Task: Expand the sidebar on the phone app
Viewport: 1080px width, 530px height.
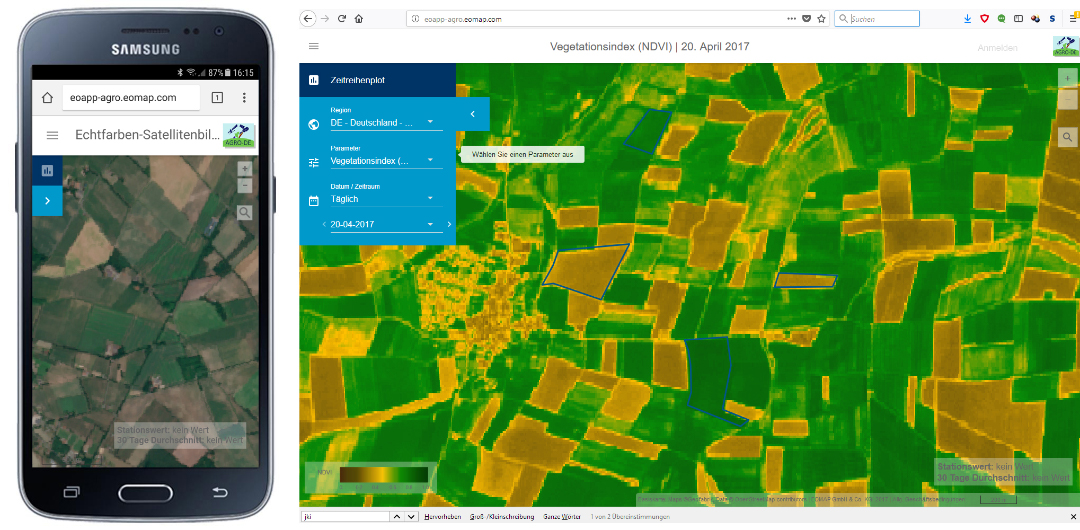Action: (x=47, y=201)
